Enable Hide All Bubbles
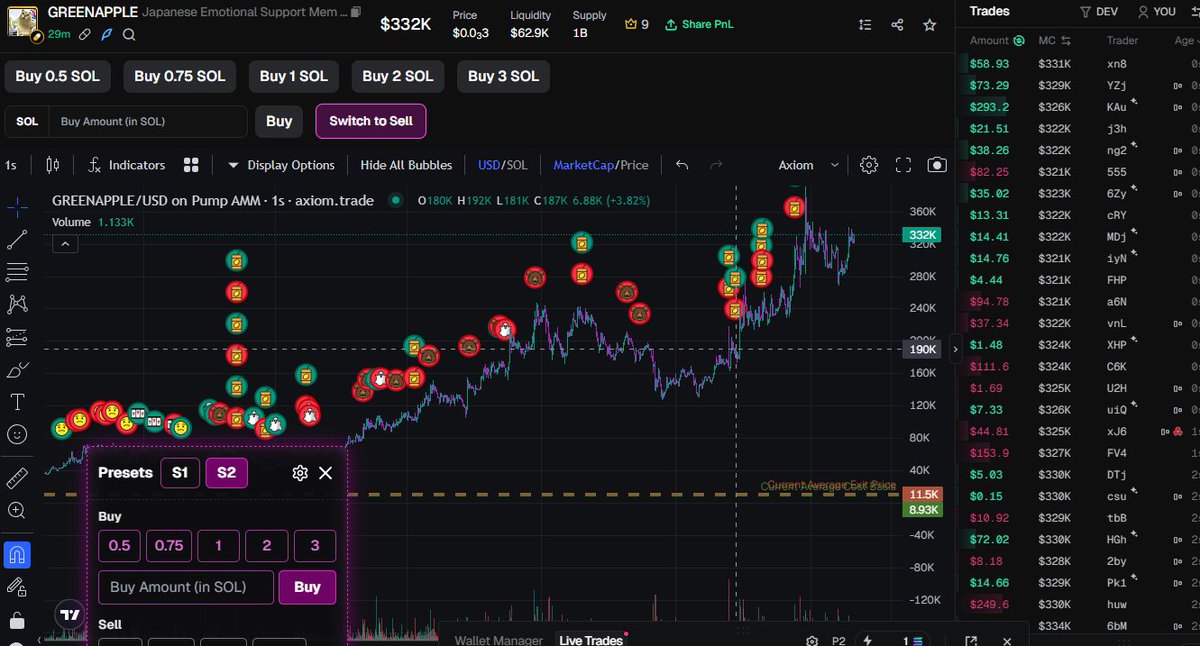Screen dimensions: 1200x646 point(406,165)
